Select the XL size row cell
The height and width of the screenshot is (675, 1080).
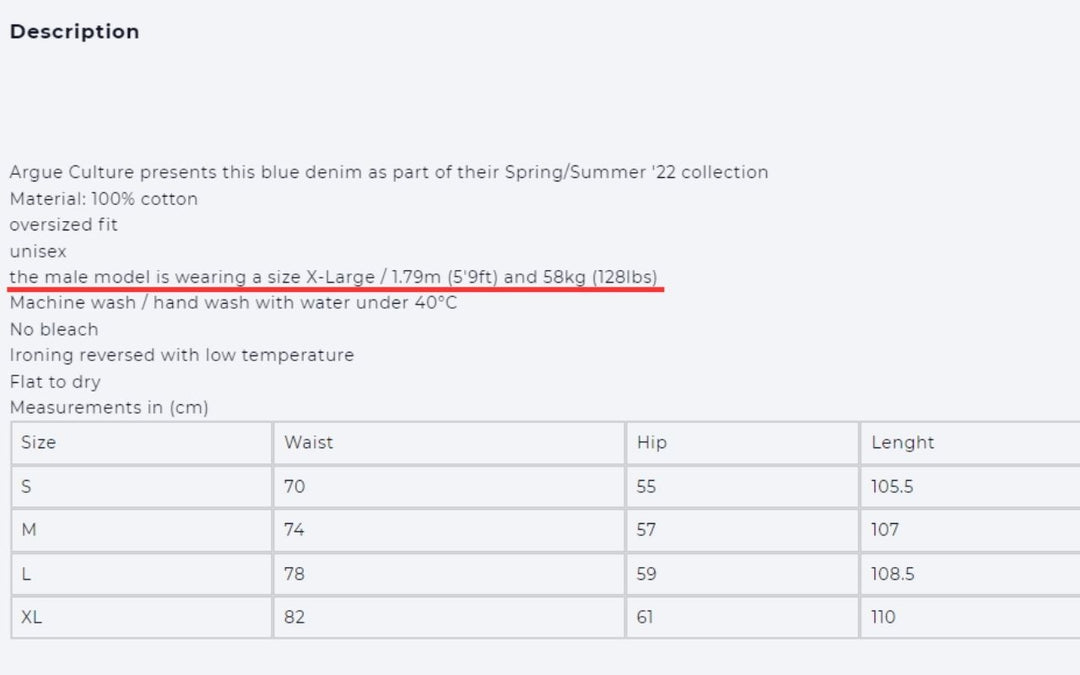[141, 617]
